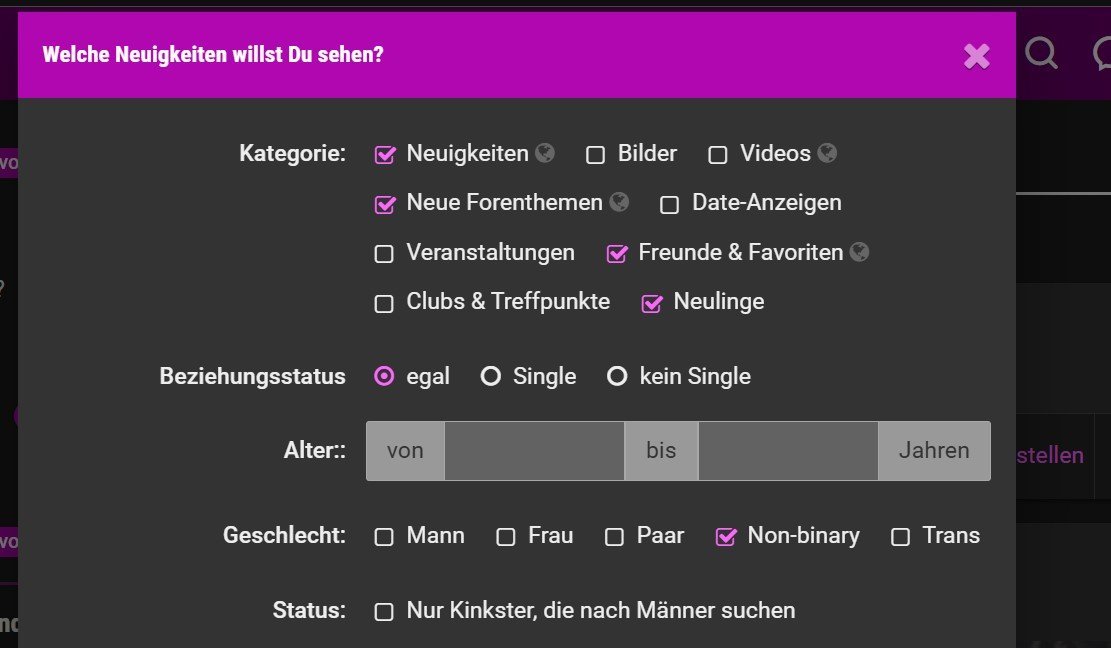
Task: Focus the maximum age 'bis' field
Action: pos(788,451)
